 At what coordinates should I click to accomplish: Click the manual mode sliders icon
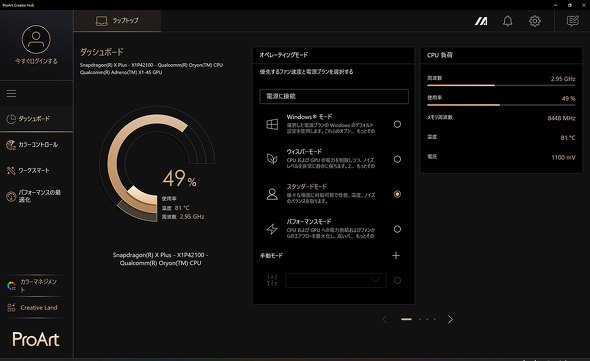point(272,280)
